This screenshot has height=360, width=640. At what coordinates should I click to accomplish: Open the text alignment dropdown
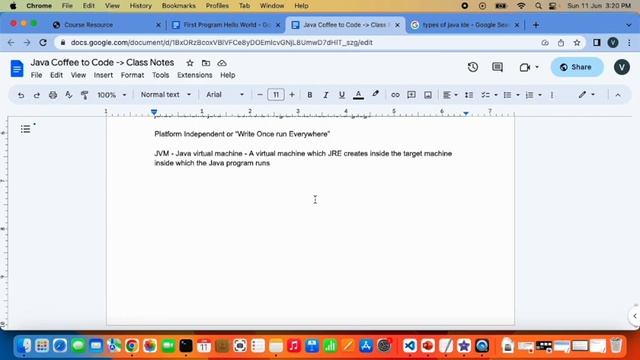click(450, 95)
